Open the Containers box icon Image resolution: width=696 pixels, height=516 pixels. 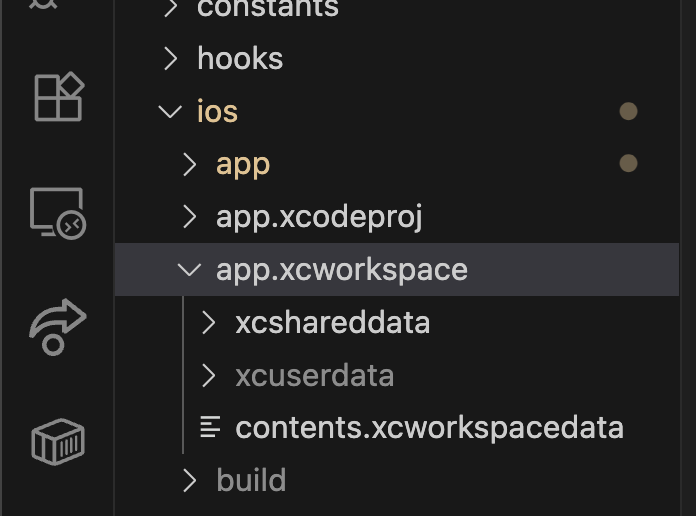tap(58, 441)
